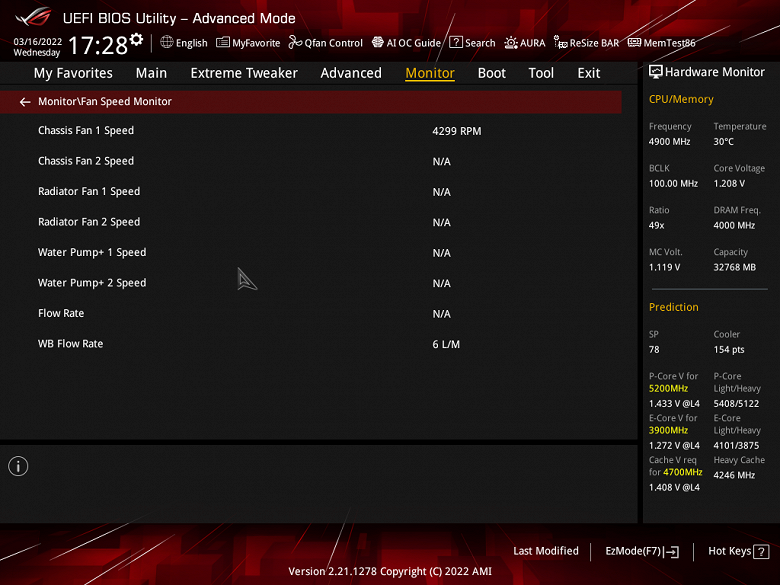Click the 154 pts cooler score
Screen dimensions: 780x585
coord(729,350)
